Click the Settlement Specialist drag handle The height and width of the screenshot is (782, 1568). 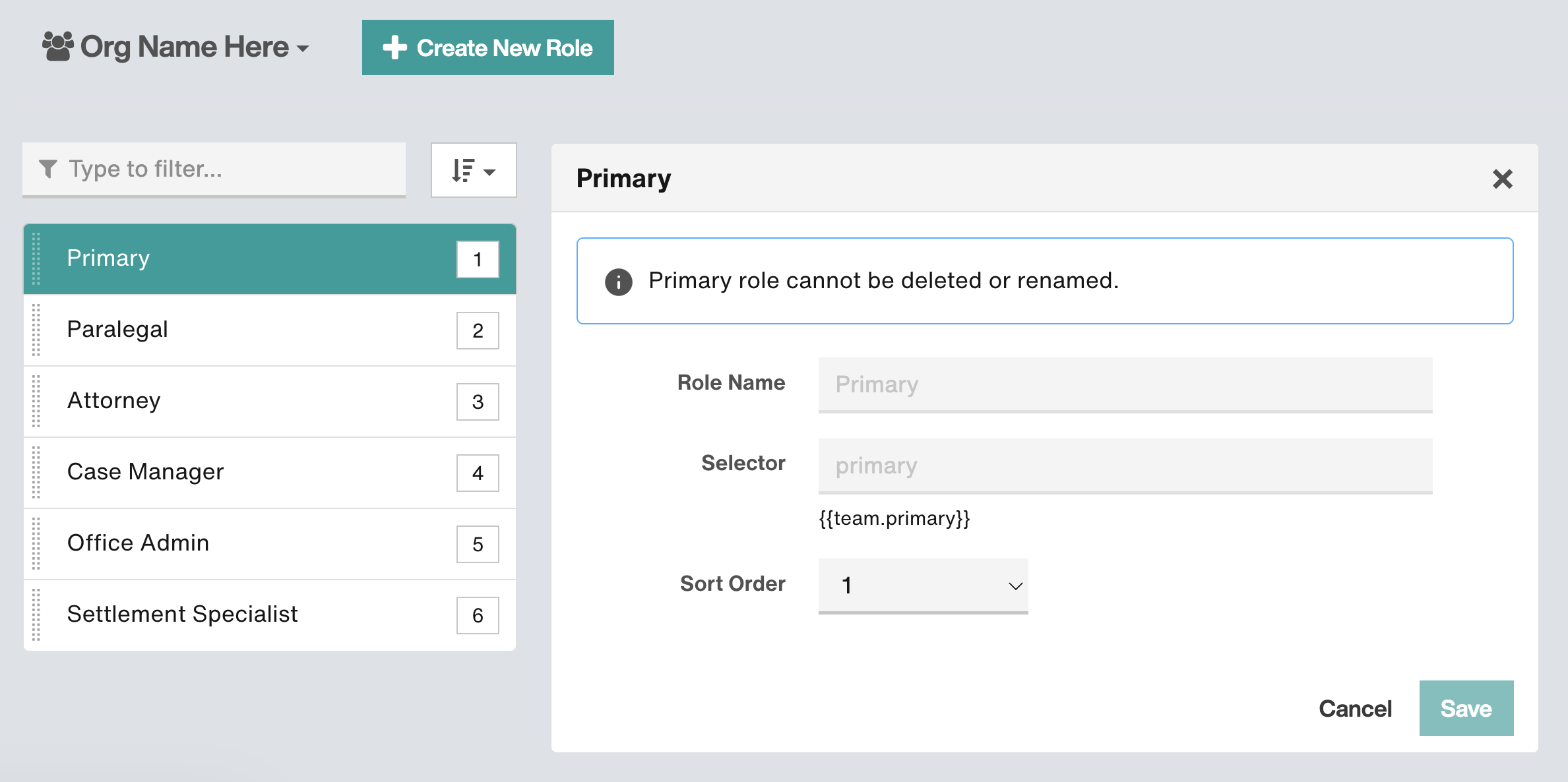click(36, 615)
